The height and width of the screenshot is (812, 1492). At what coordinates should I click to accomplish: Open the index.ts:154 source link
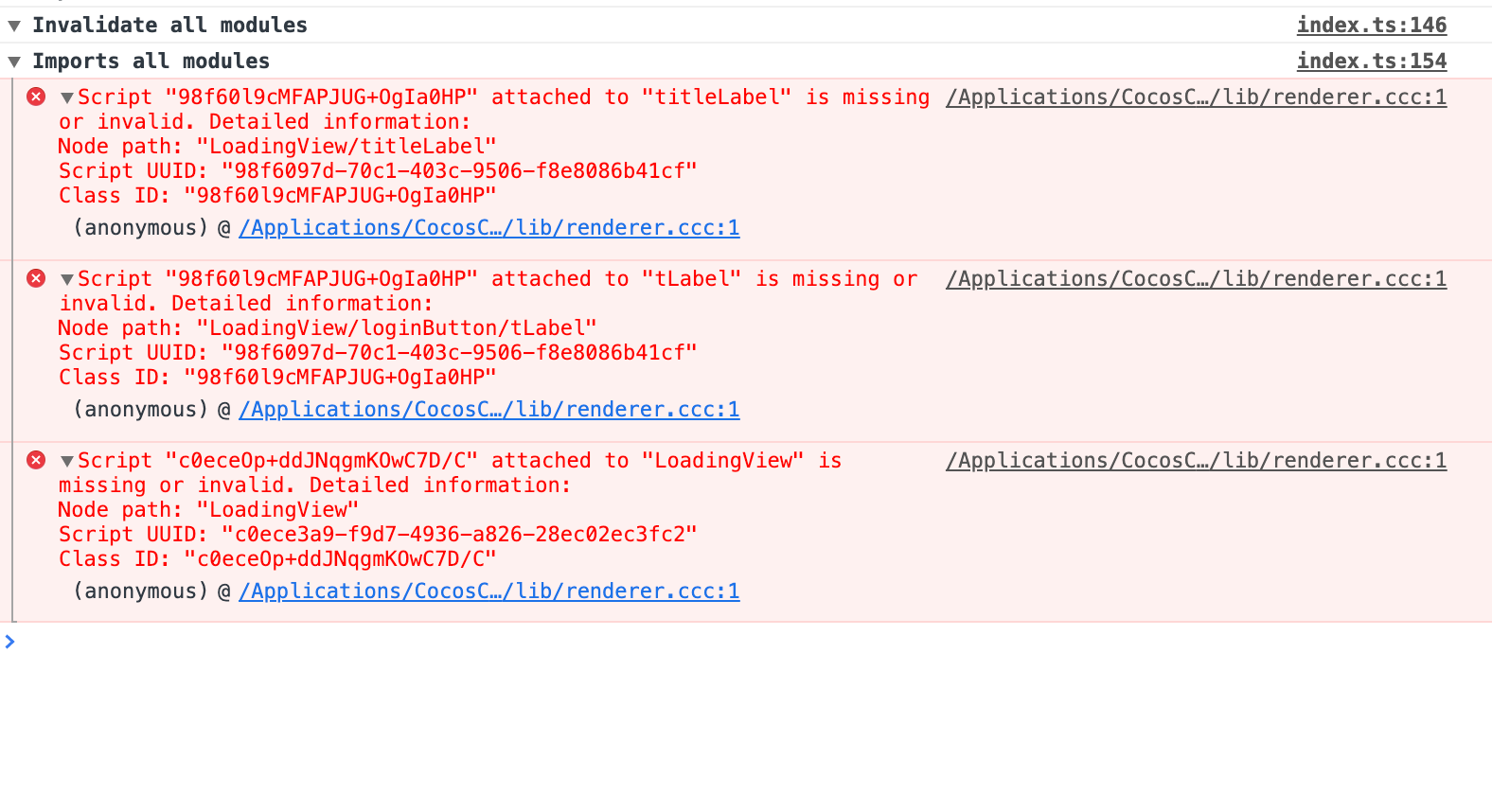pyautogui.click(x=1371, y=62)
